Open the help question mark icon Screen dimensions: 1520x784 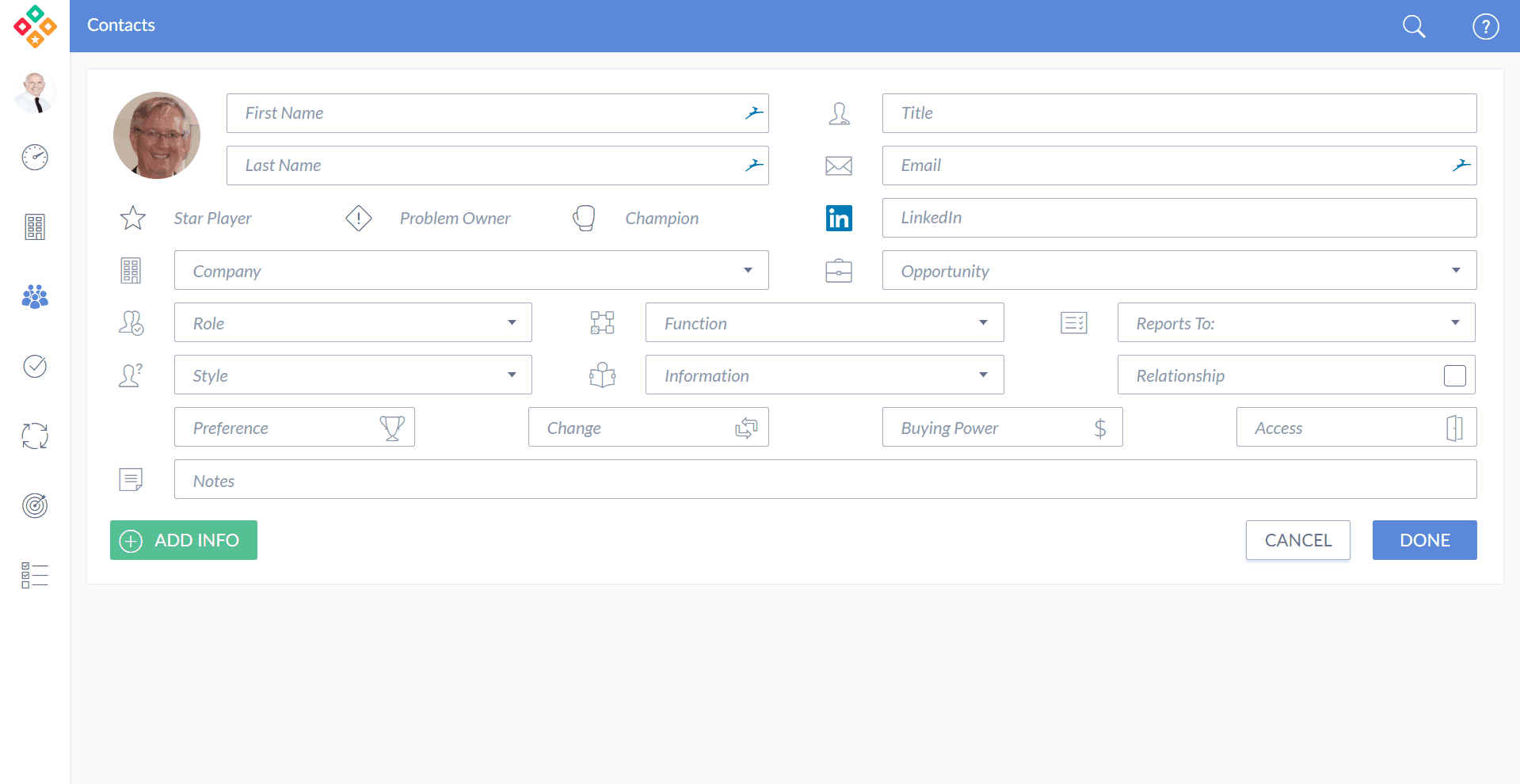pyautogui.click(x=1485, y=26)
